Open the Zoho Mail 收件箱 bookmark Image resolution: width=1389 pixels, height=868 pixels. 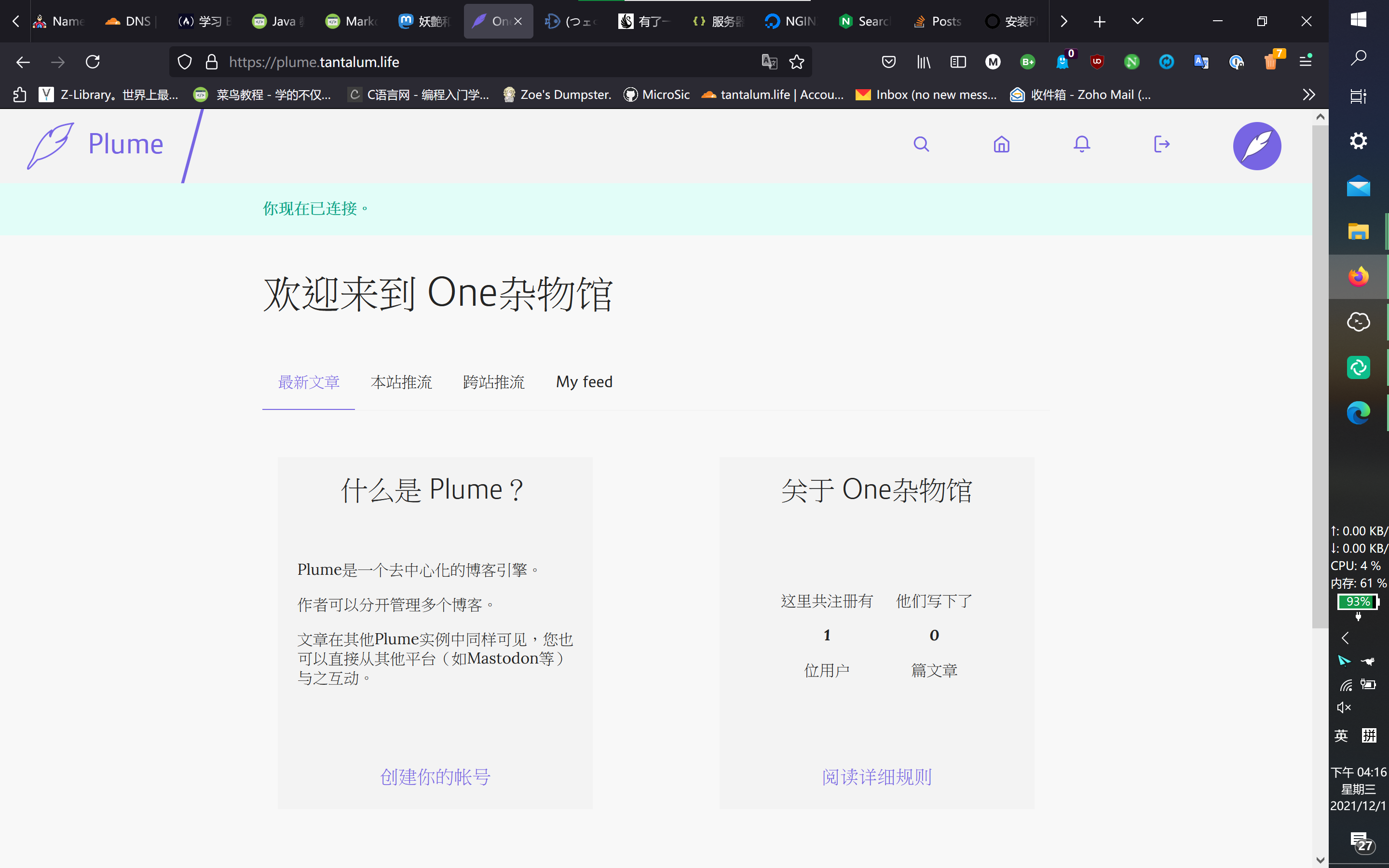[1081, 95]
